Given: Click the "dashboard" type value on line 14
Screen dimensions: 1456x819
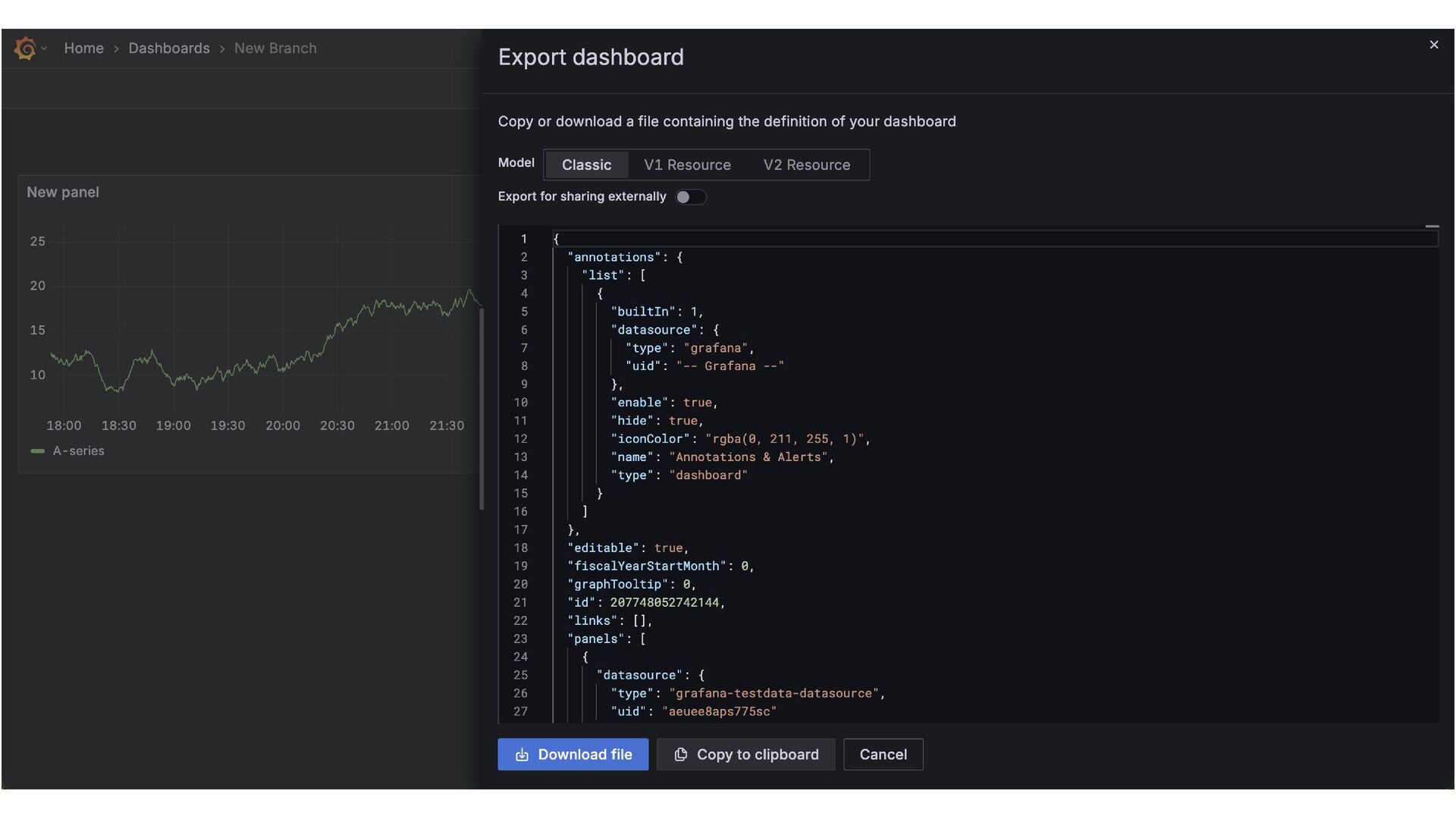Looking at the screenshot, I should pos(708,475).
